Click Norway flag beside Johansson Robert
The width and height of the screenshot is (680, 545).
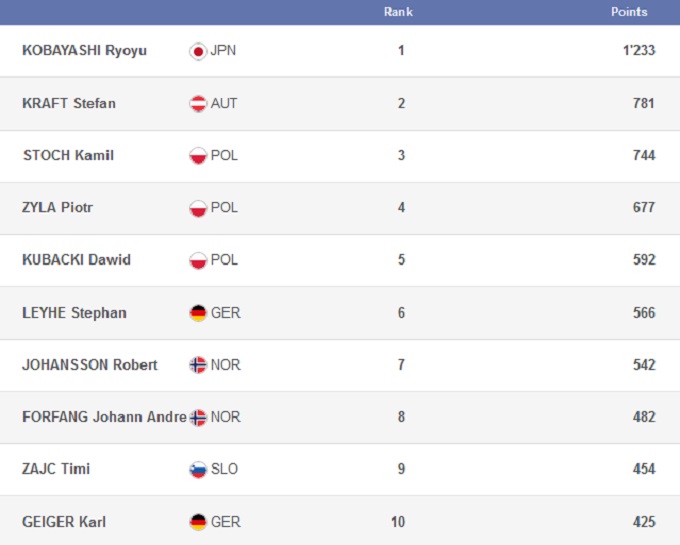click(x=198, y=365)
